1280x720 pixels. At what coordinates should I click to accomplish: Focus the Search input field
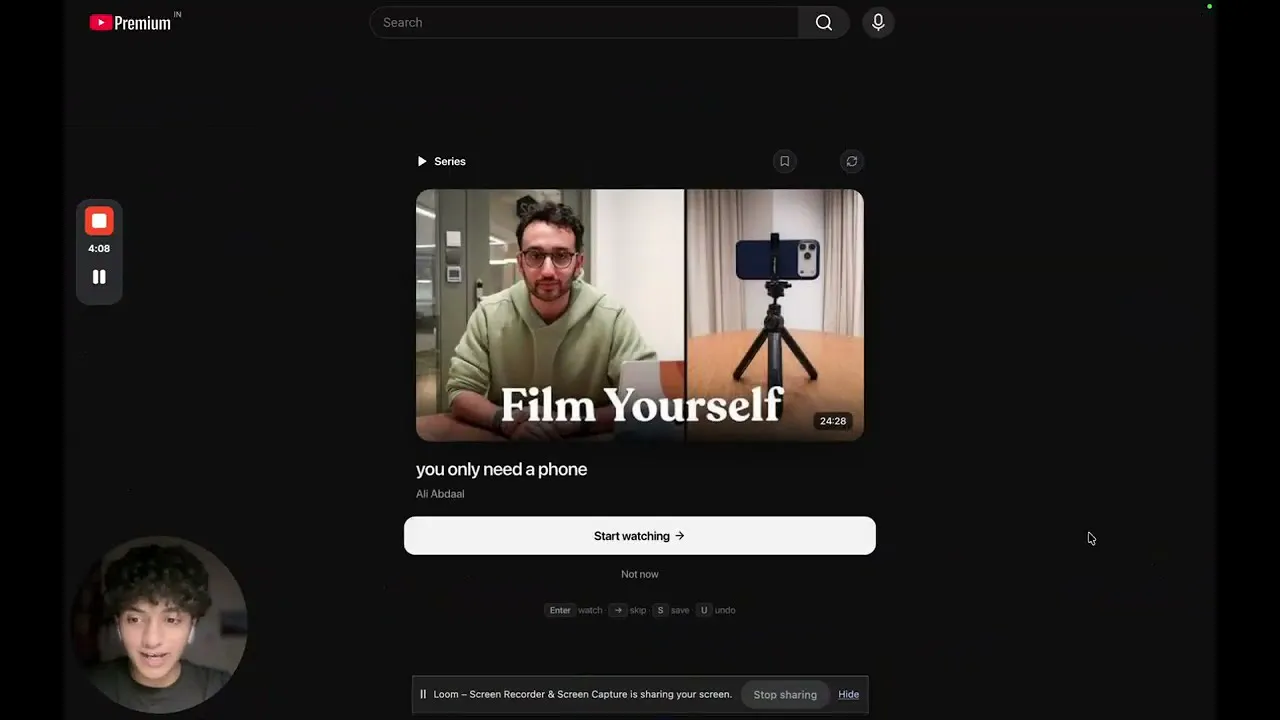(x=584, y=22)
